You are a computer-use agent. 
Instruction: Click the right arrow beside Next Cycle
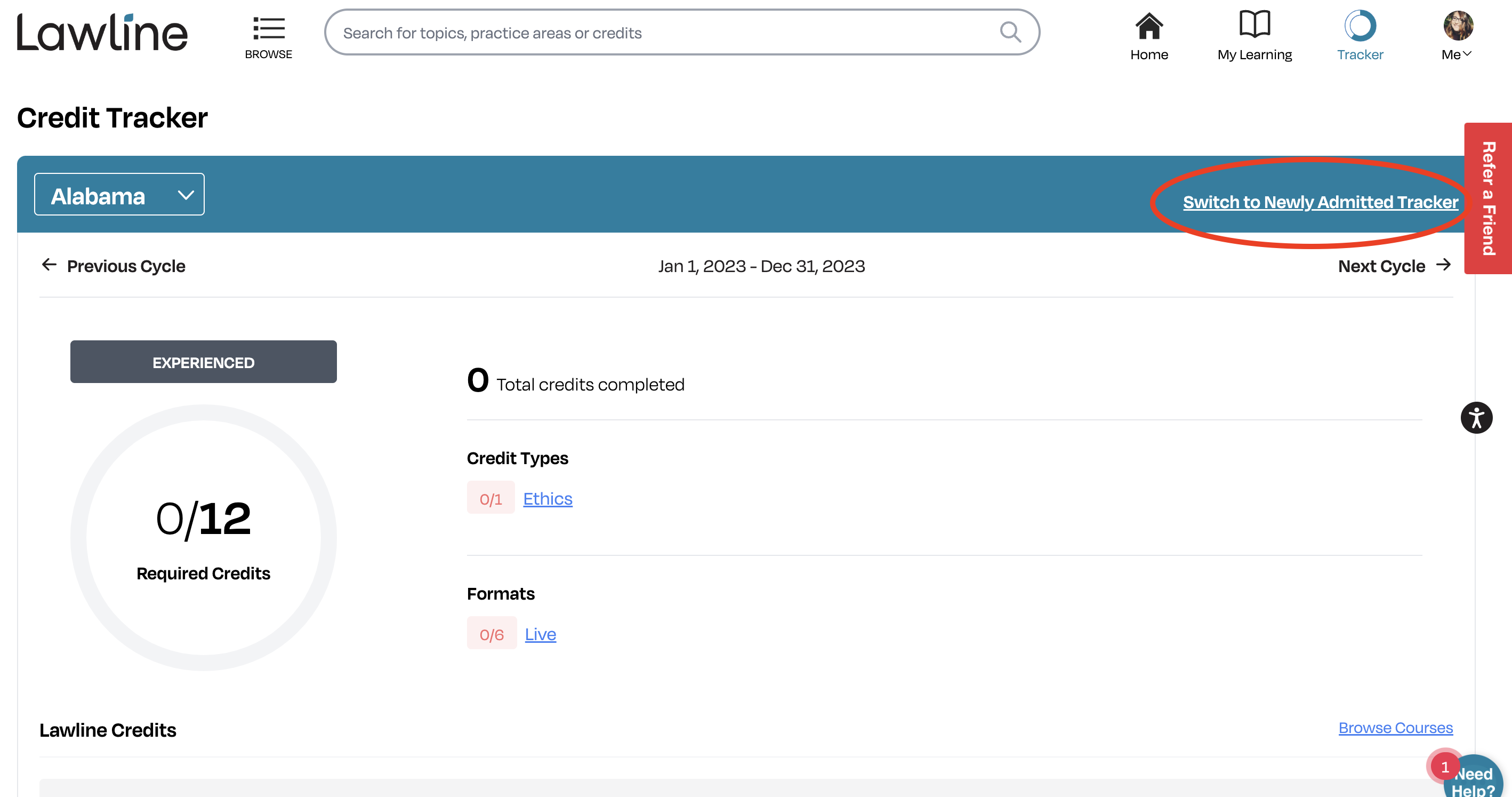click(1443, 265)
